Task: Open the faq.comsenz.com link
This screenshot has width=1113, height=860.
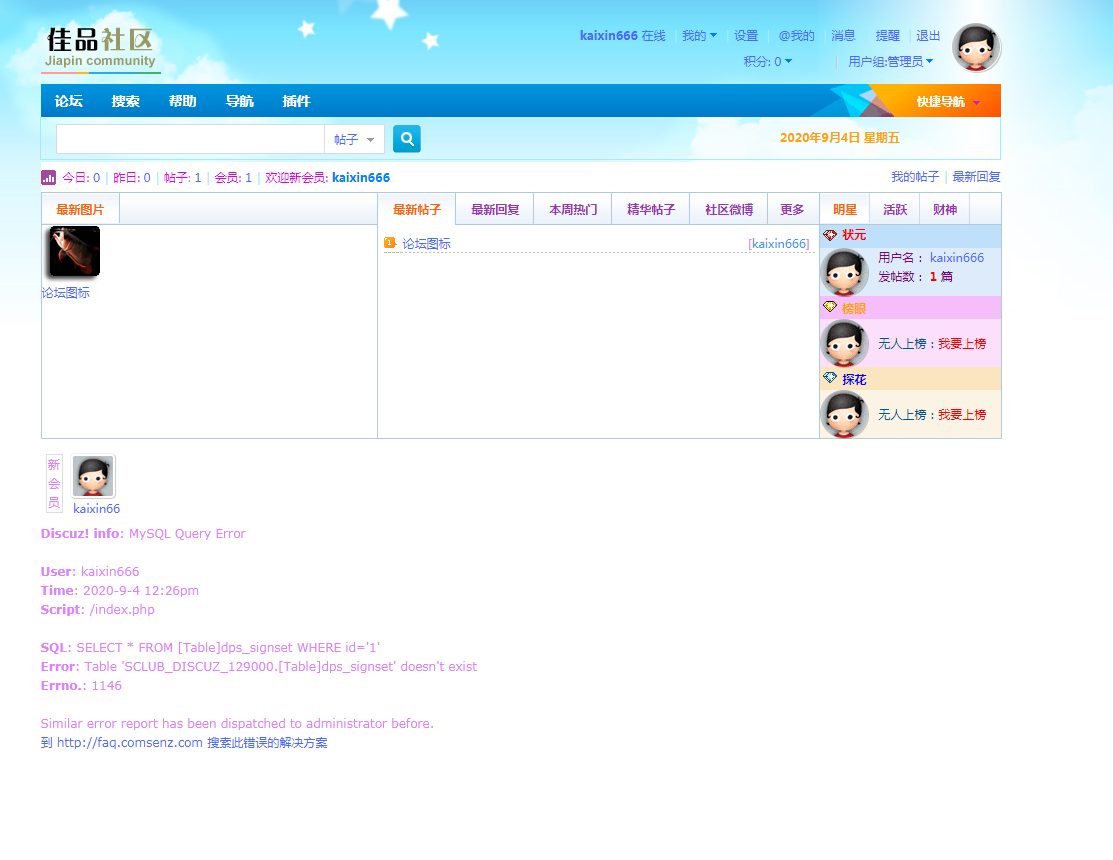Action: coord(130,743)
